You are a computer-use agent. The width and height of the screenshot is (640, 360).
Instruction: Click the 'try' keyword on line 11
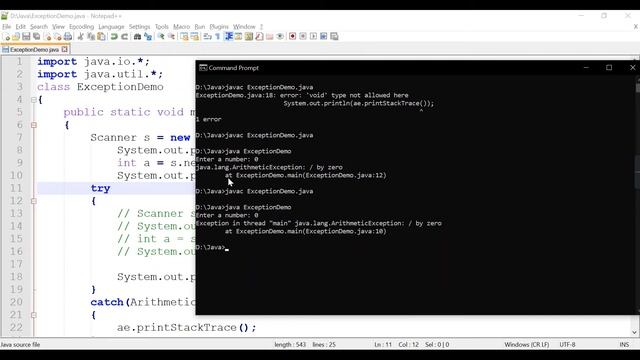click(100, 188)
